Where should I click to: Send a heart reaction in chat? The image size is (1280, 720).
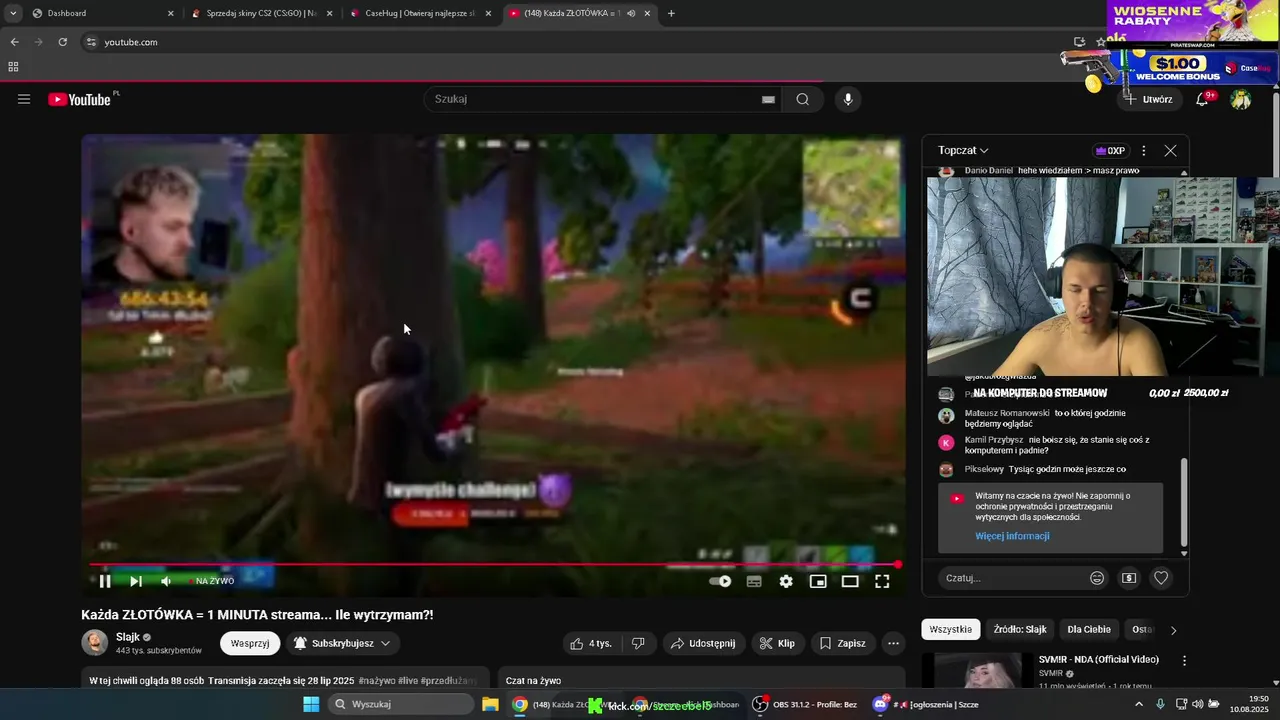click(x=1161, y=578)
